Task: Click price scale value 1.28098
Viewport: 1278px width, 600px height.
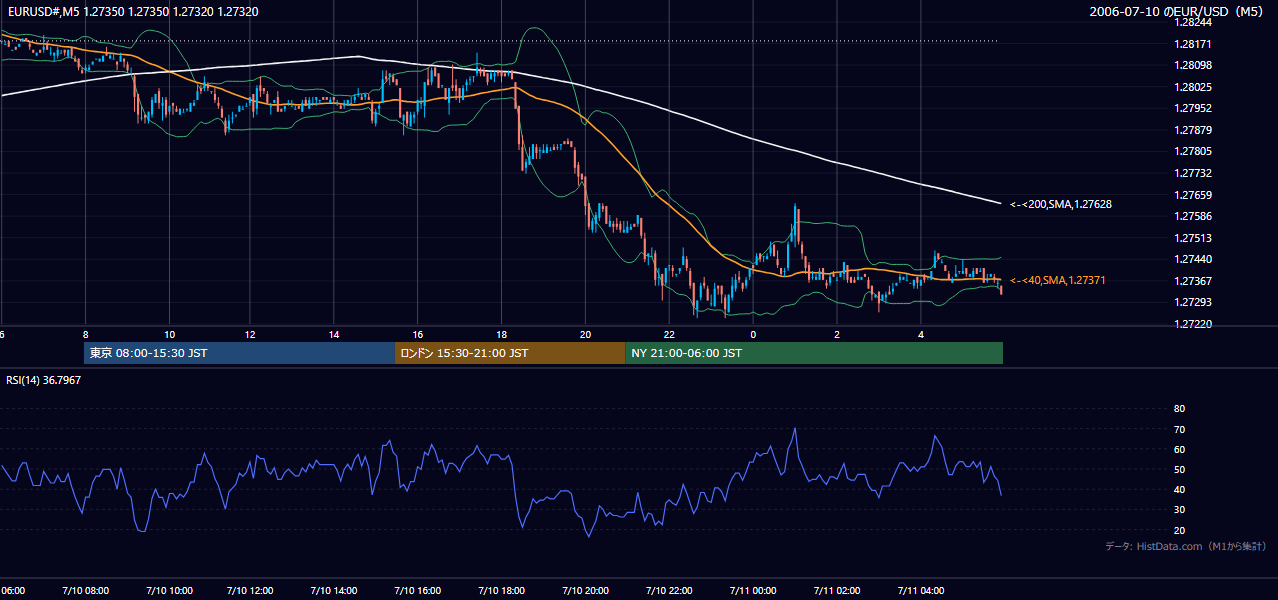Action: (1193, 65)
